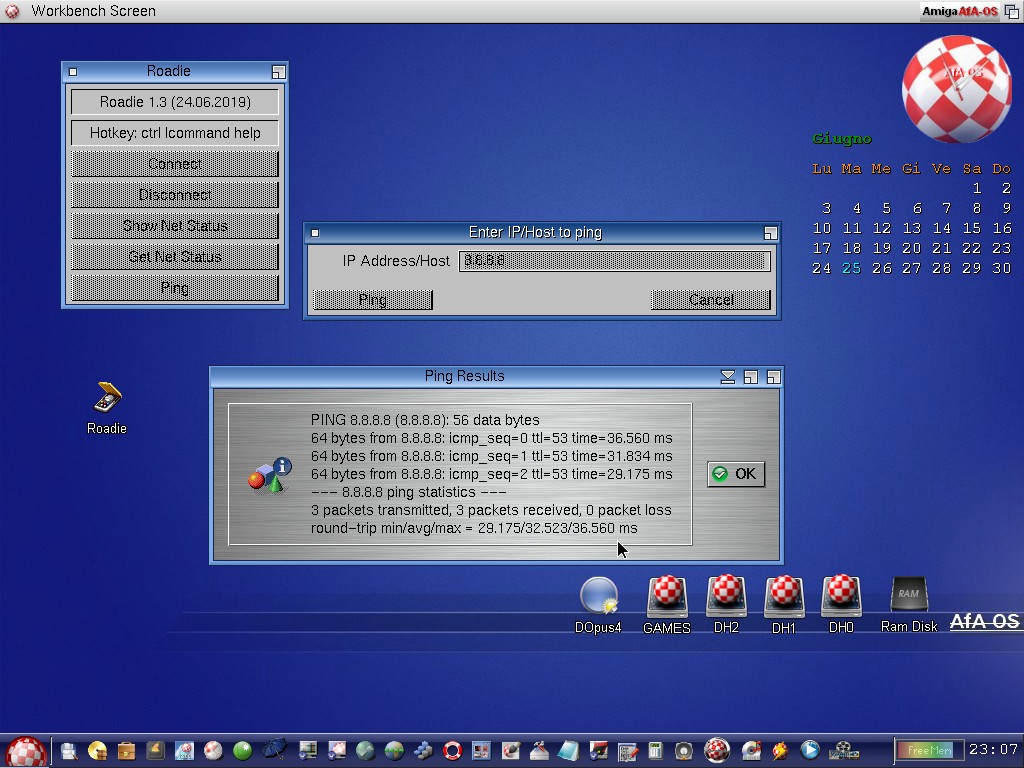Click the lifebuoy icon in the taskbar
The height and width of the screenshot is (768, 1024).
[452, 750]
